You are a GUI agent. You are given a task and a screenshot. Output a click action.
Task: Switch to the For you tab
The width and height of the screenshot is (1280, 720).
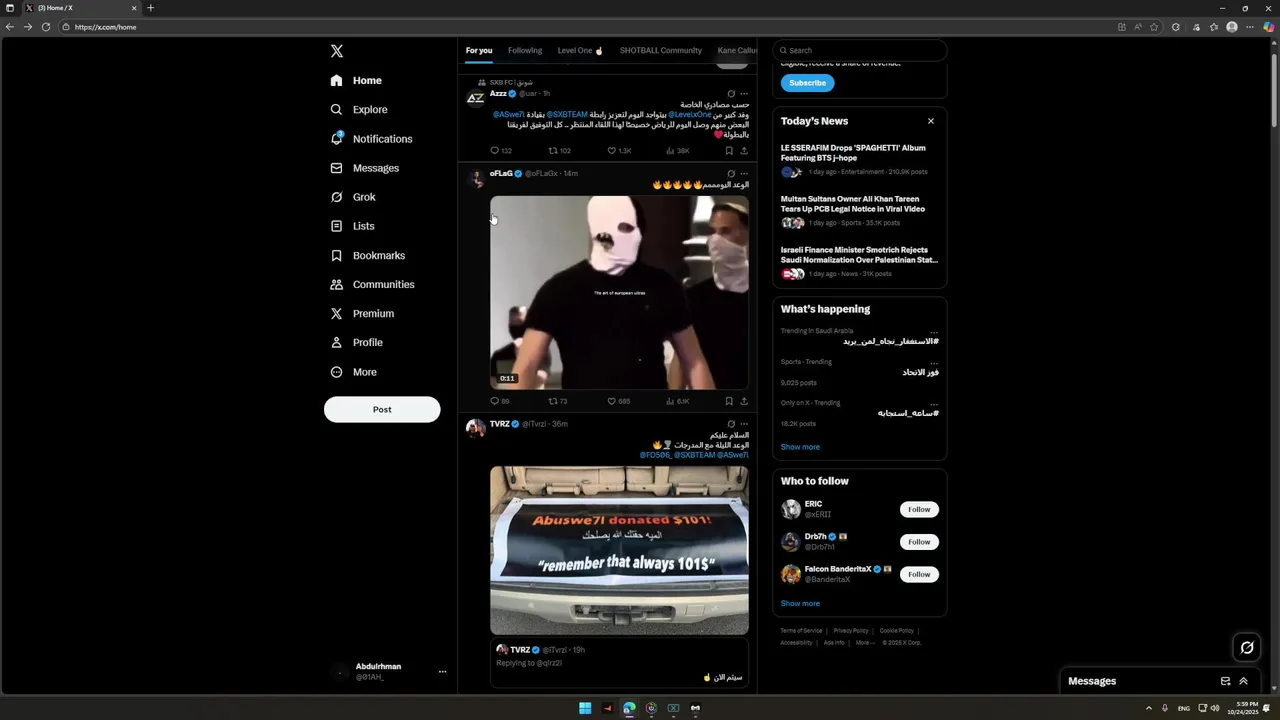coord(479,50)
